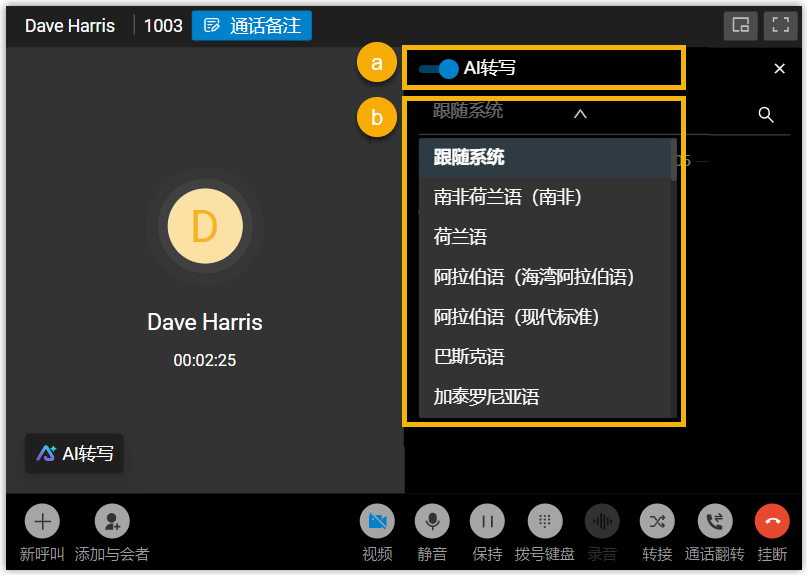Turn on the video (视频) camera

[x=377, y=521]
